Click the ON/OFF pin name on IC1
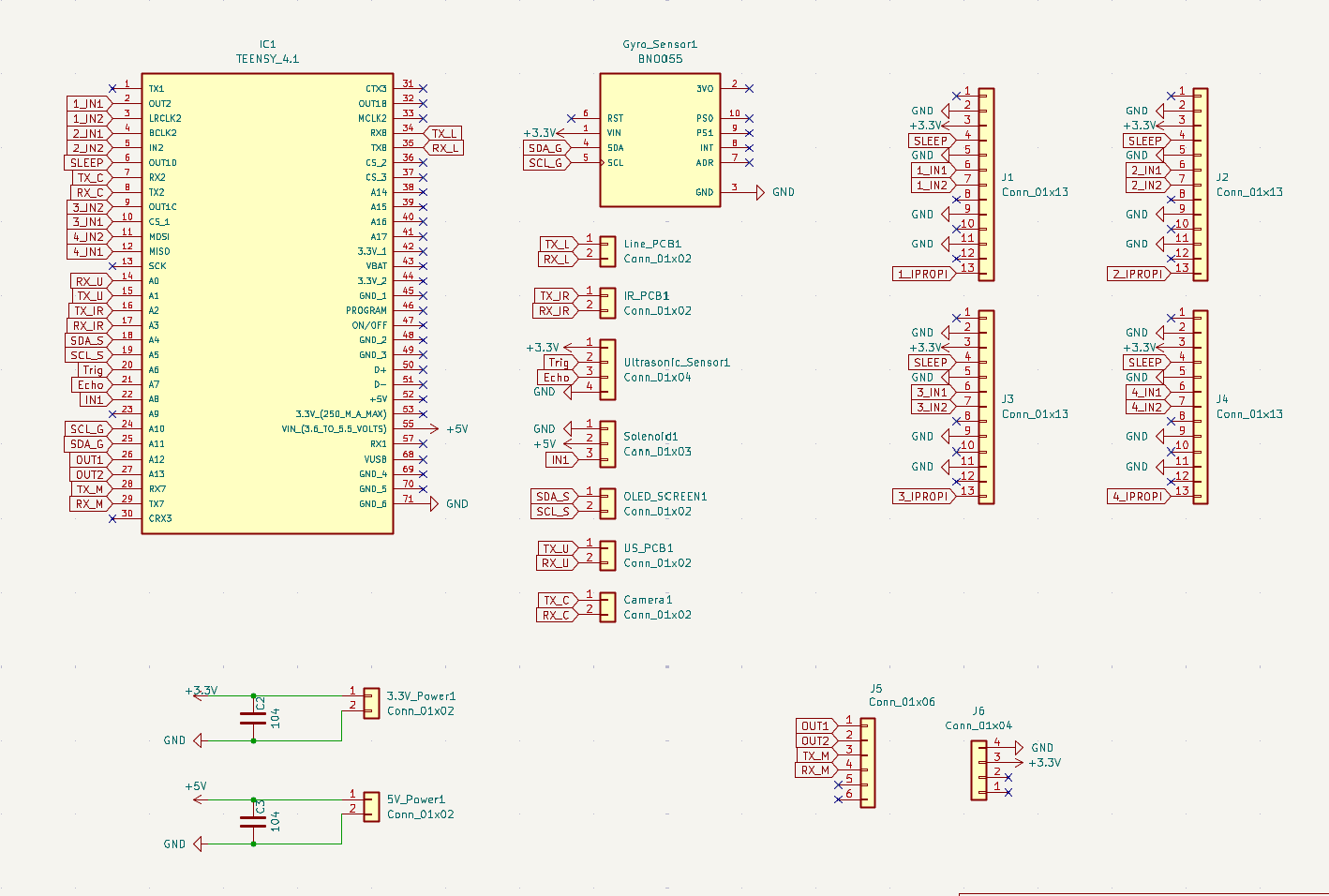Image resolution: width=1329 pixels, height=896 pixels. point(369,325)
